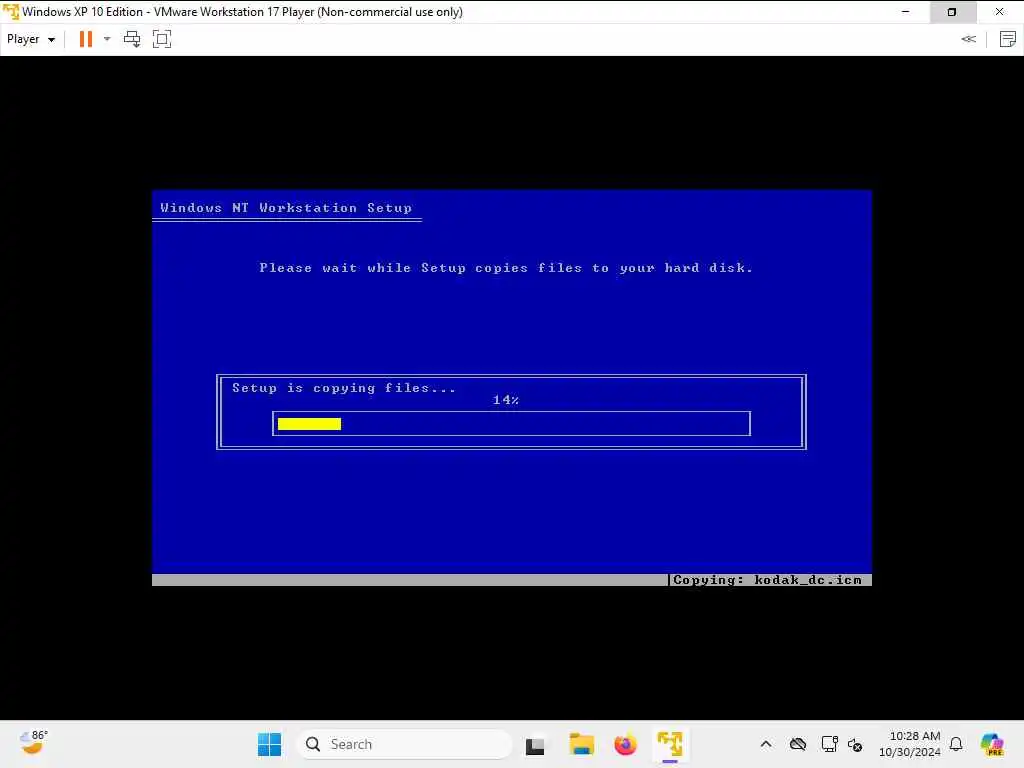Screen dimensions: 1024x768
Task: Open the Windows Start menu
Action: point(269,744)
